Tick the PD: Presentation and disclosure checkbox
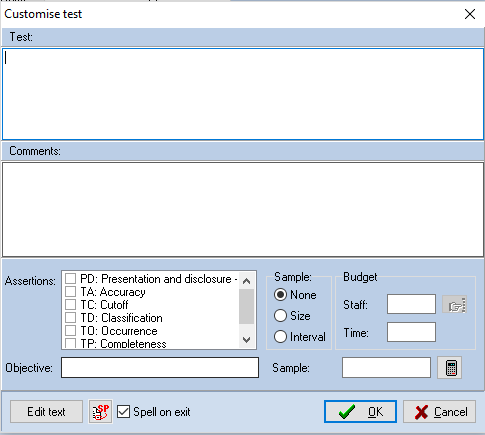The image size is (485, 435). point(70,279)
